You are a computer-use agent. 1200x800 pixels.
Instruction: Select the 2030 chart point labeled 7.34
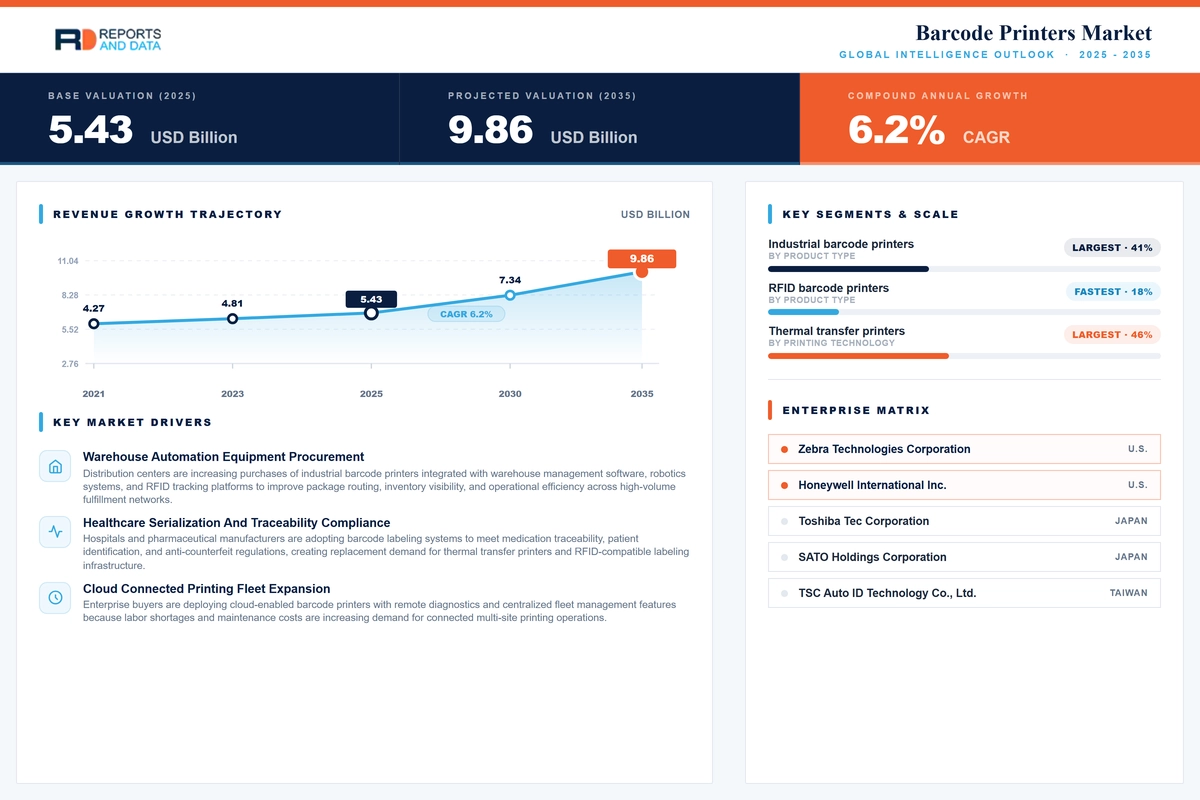click(510, 295)
